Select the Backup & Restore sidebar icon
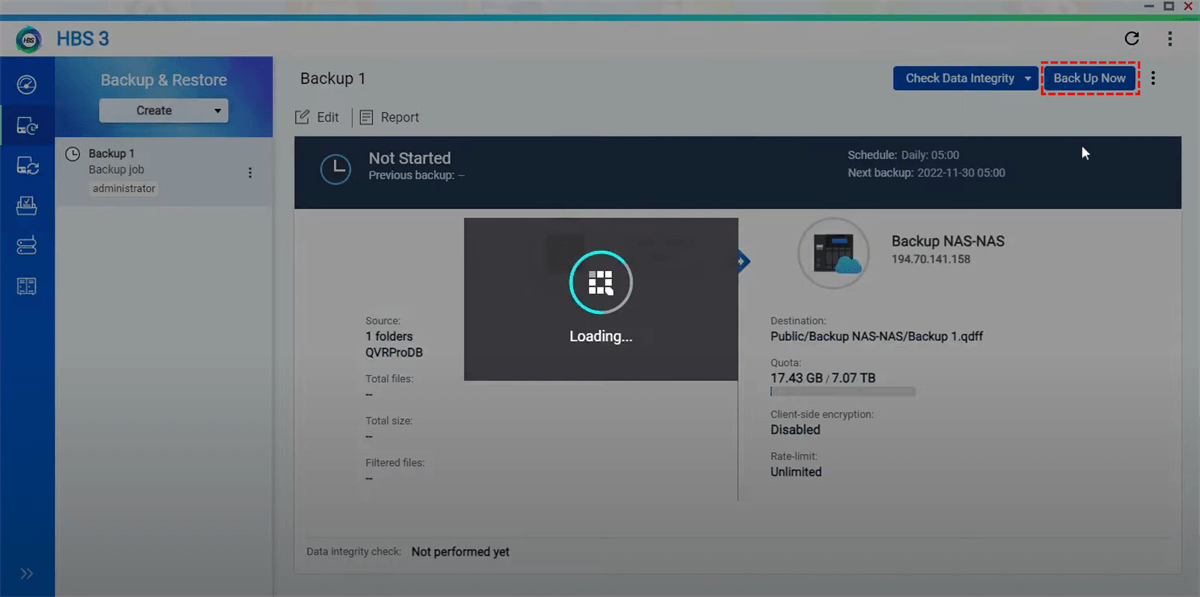Image resolution: width=1200 pixels, height=597 pixels. (27, 126)
